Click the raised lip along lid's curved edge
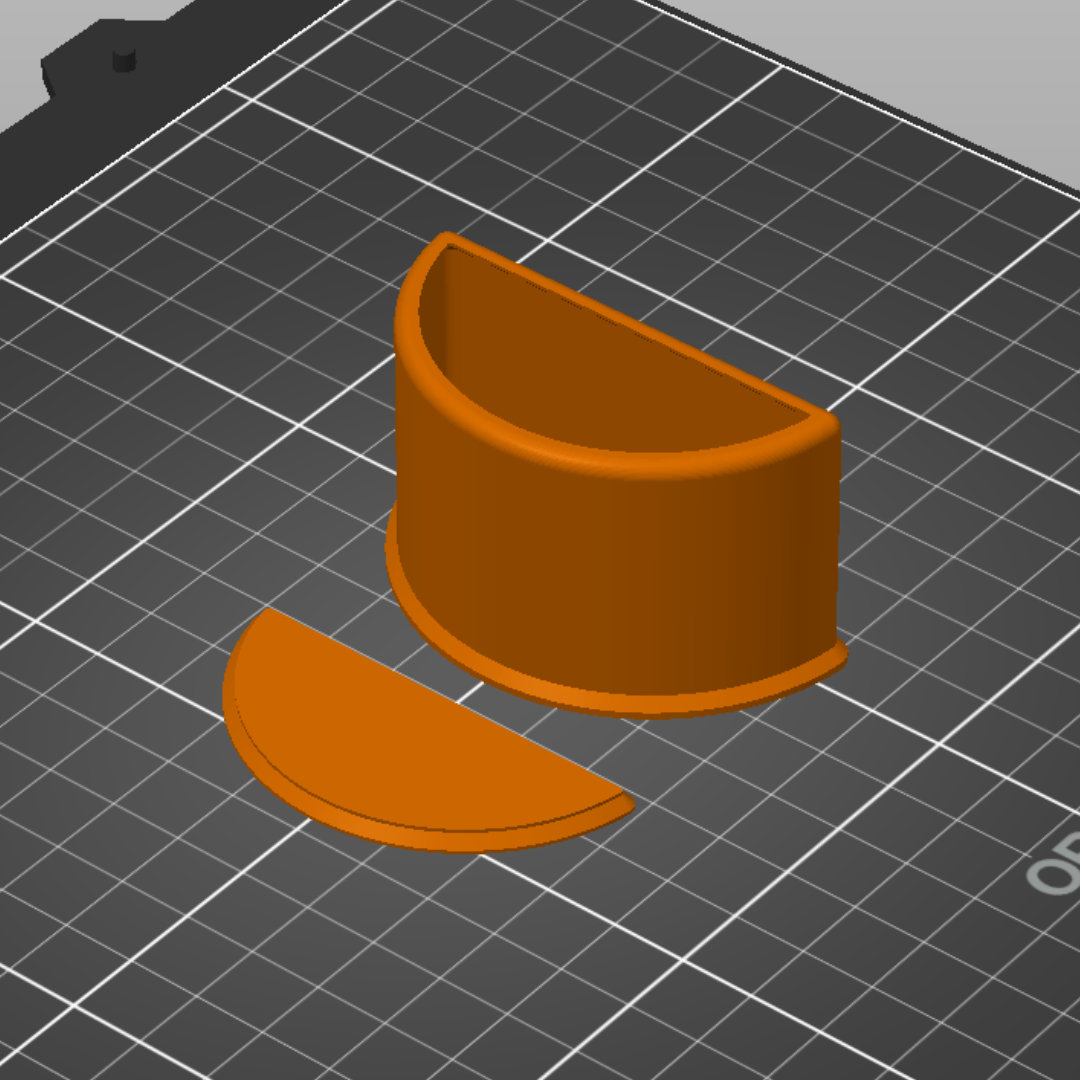The image size is (1080, 1080). [386, 827]
